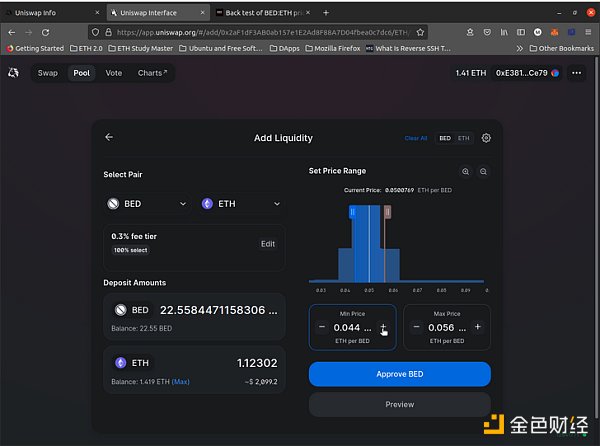This screenshot has height=446, width=600.
Task: Open the Vote tab
Action: click(114, 73)
